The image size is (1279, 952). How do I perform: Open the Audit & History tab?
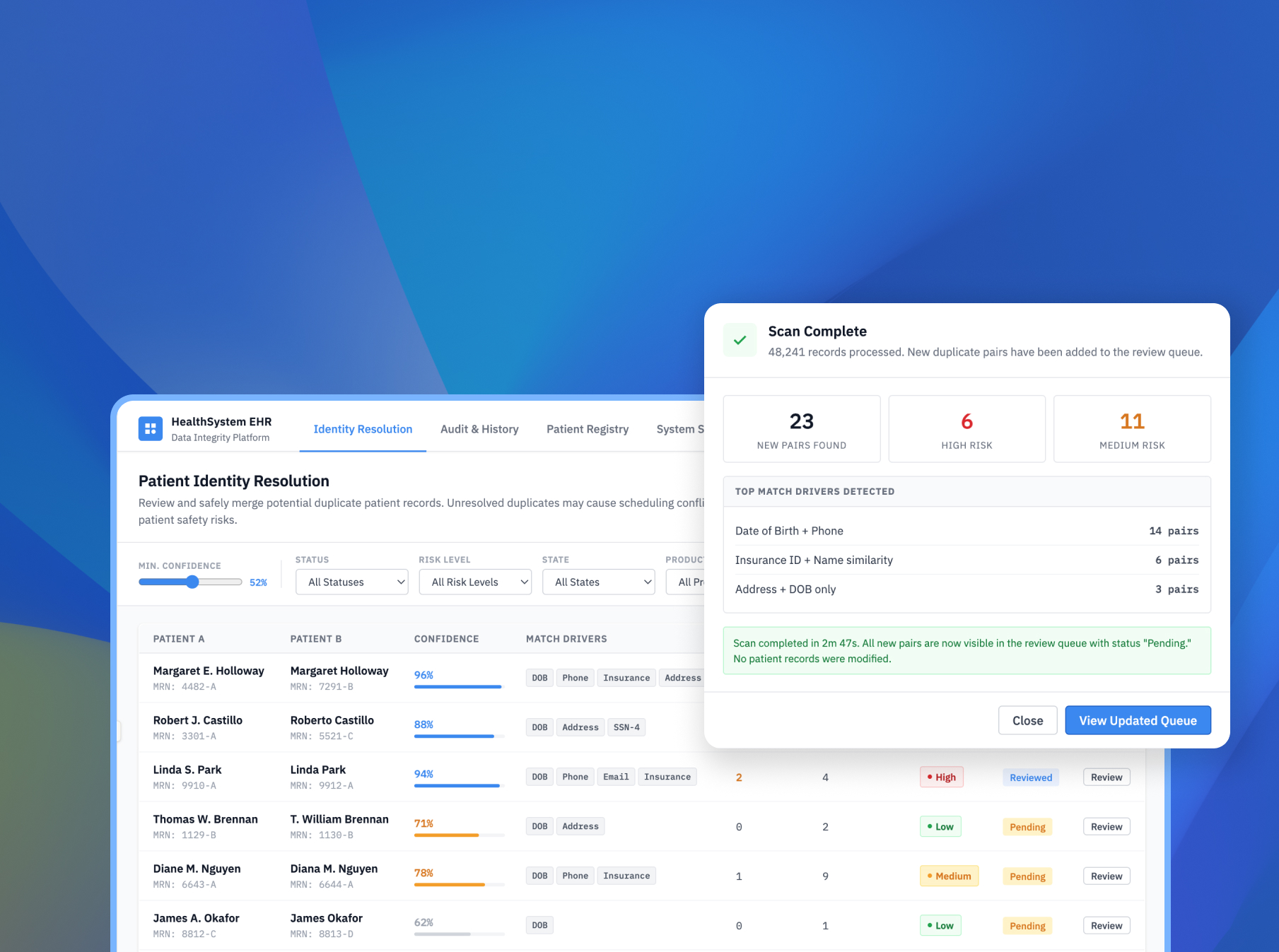[x=479, y=429]
